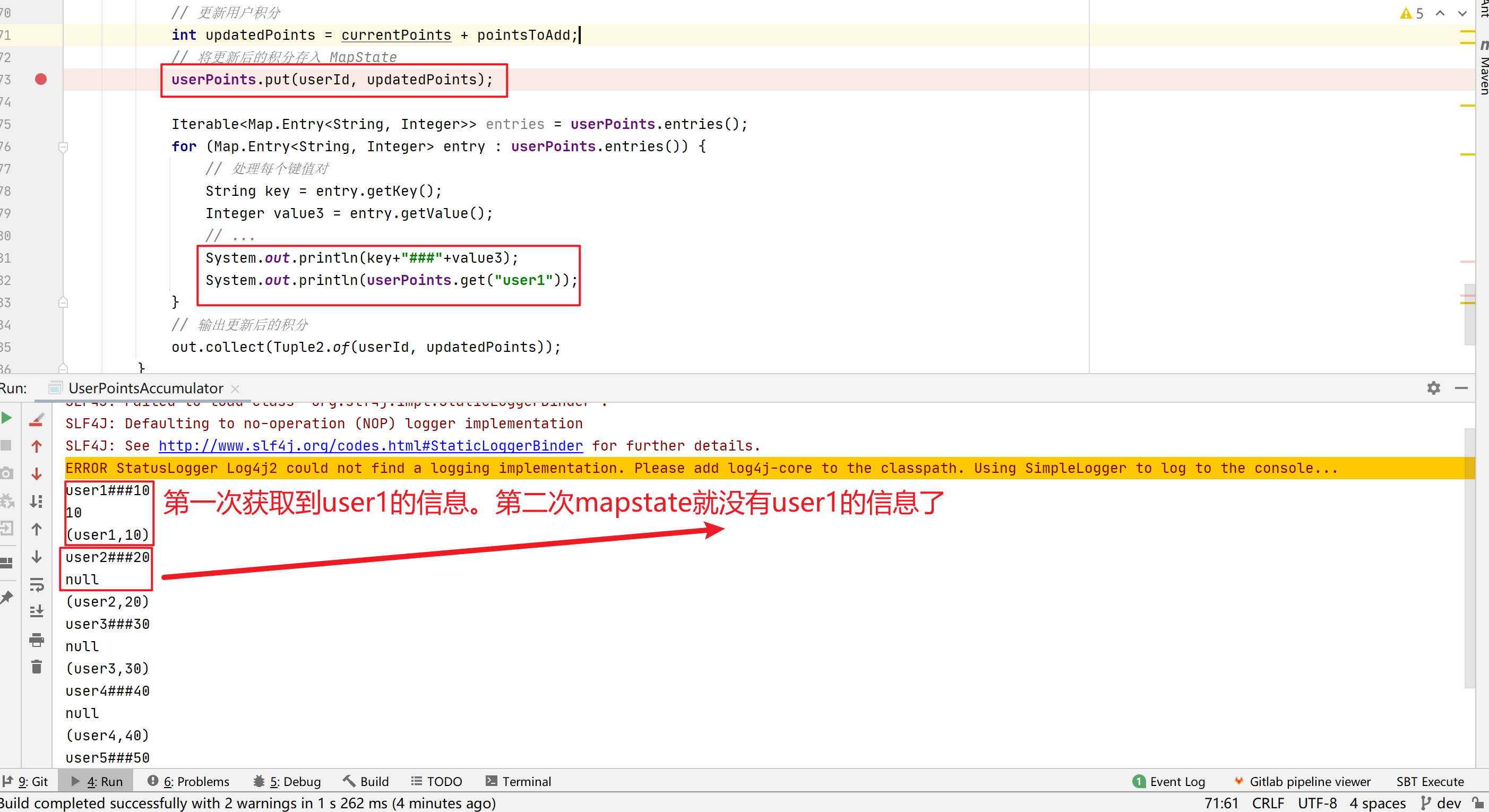Click the red up arrow icon

[37, 446]
